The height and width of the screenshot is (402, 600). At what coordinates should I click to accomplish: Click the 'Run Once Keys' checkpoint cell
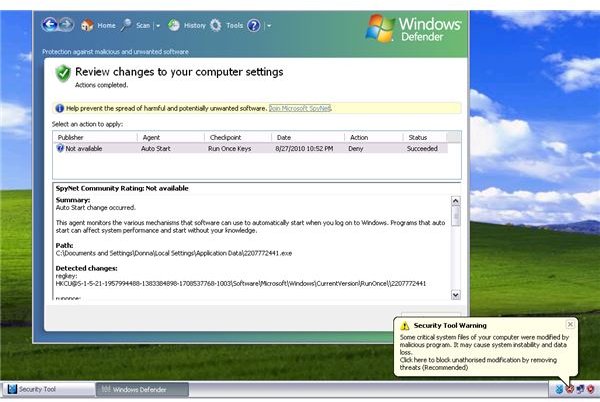pos(230,148)
